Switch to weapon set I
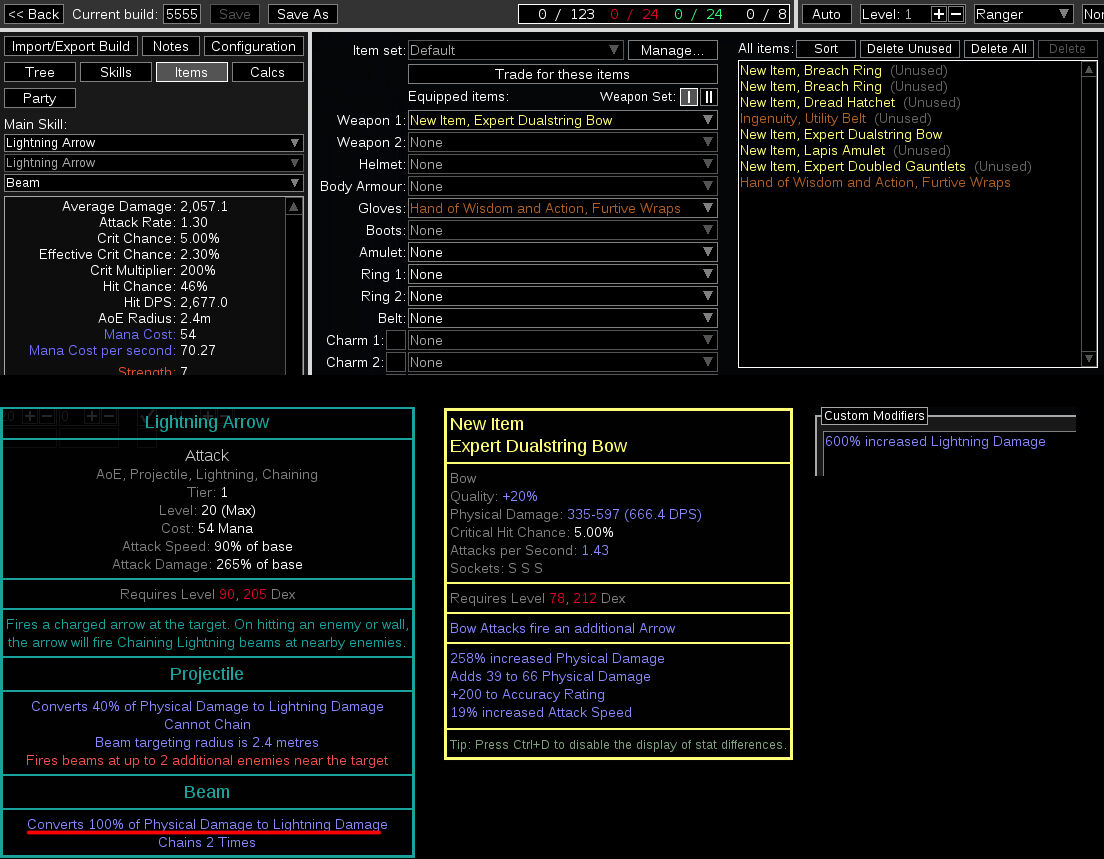The image size is (1104, 859). 689,97
